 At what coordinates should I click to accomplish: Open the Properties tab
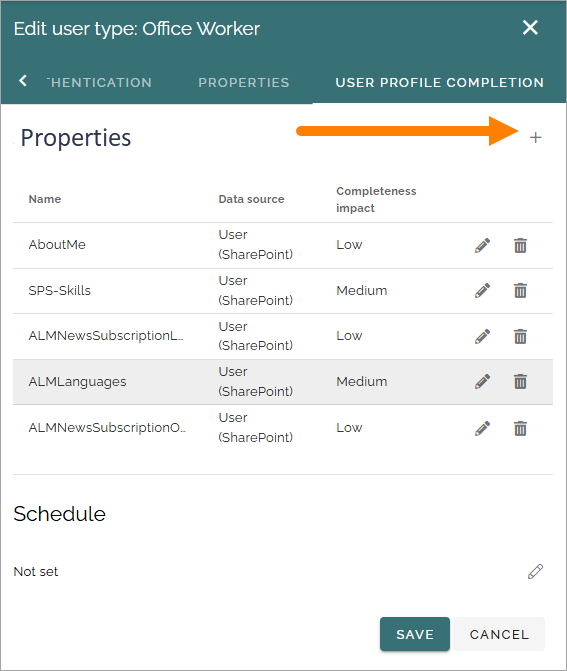point(244,83)
